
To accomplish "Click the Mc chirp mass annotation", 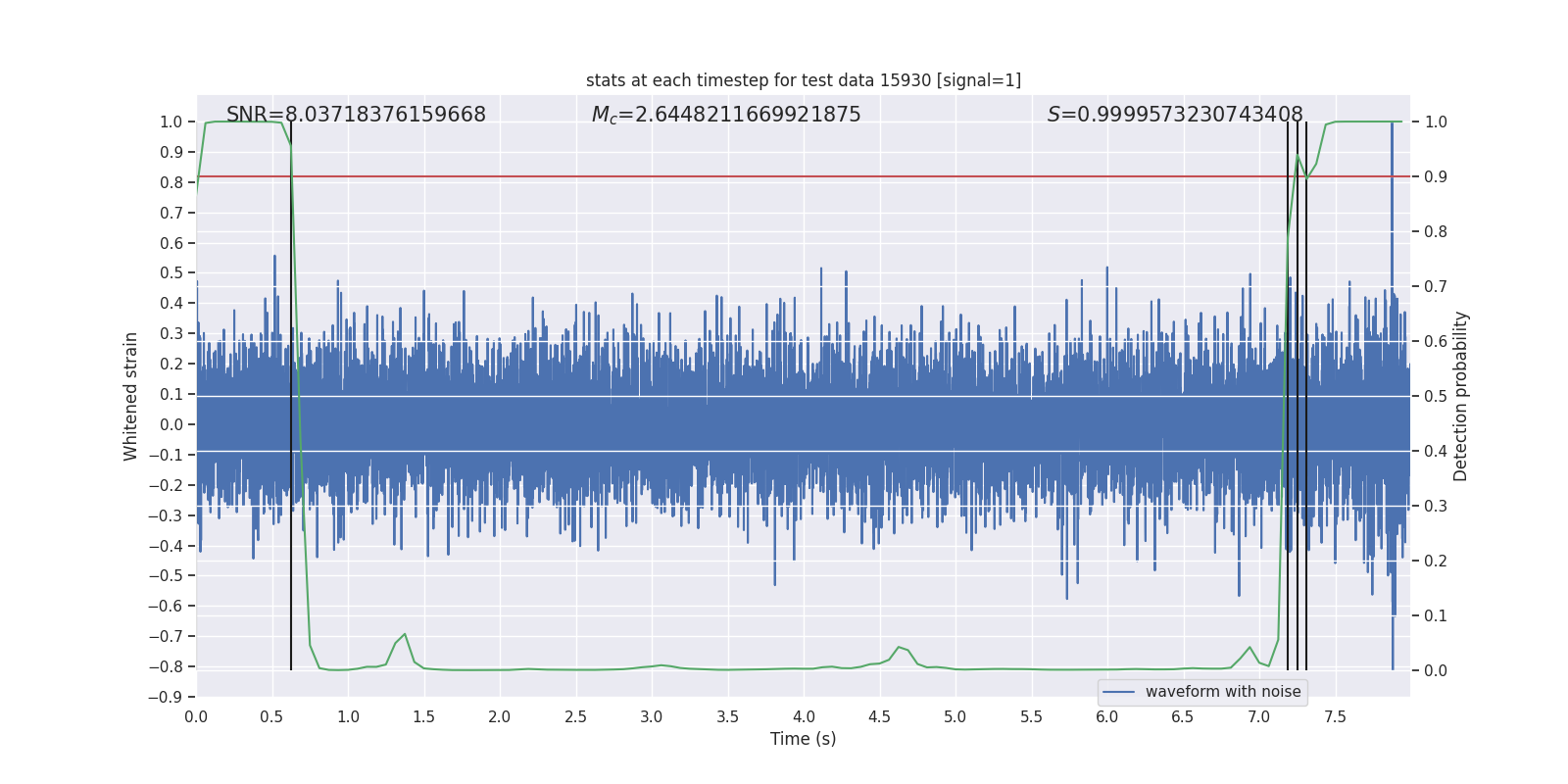I will 726,115.
